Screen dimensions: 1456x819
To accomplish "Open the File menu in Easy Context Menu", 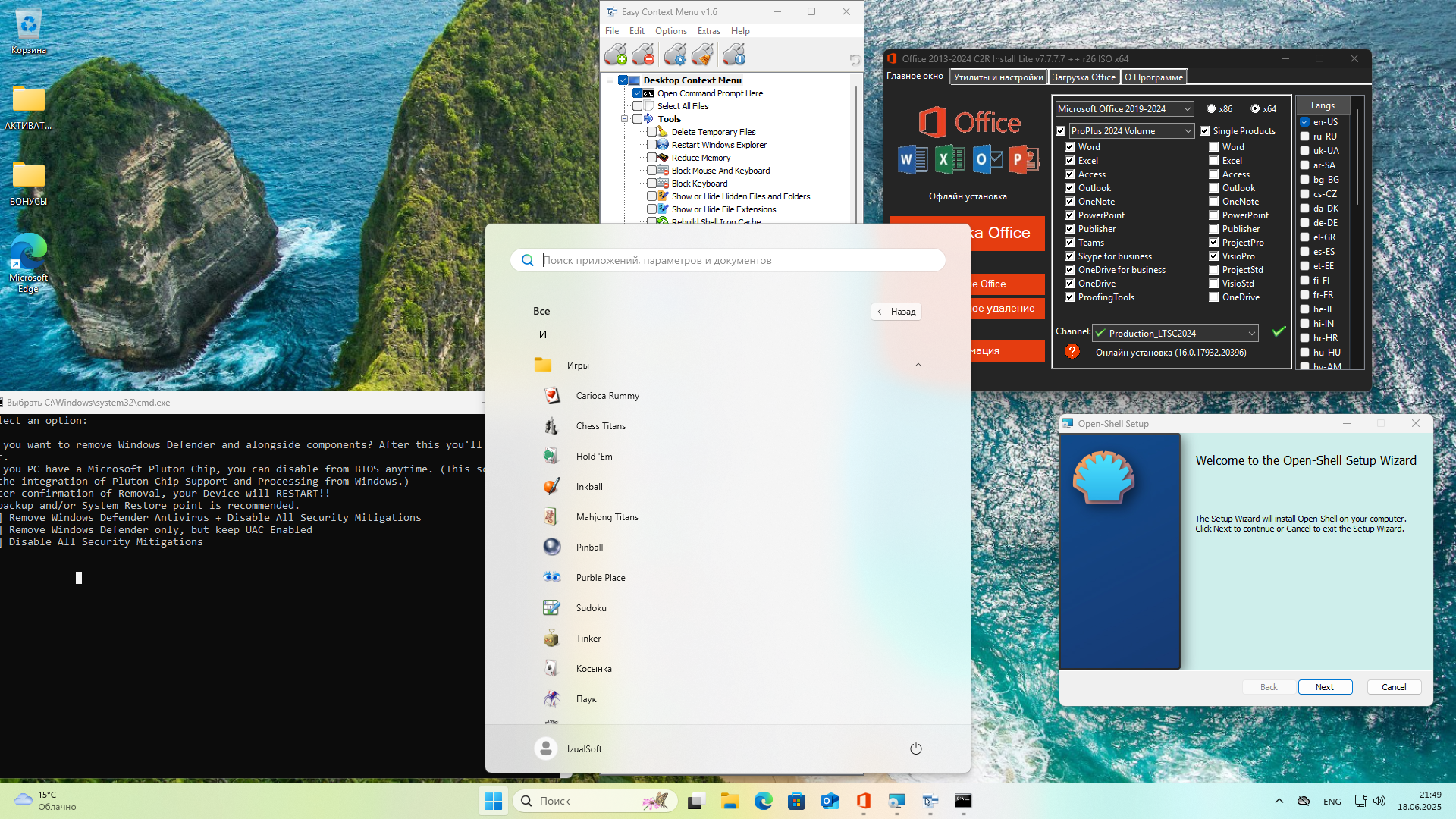I will coord(612,31).
